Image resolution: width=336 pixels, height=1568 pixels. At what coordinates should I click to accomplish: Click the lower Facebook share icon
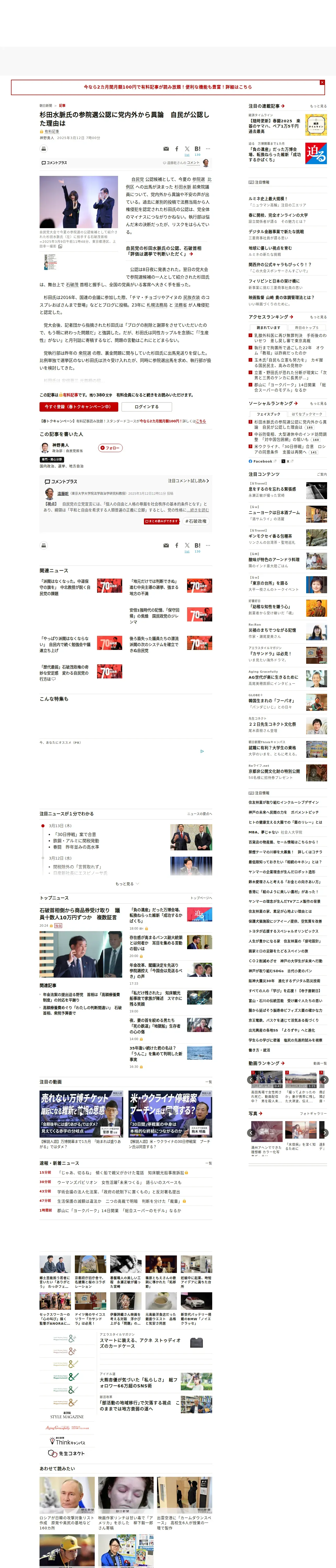click(x=177, y=545)
